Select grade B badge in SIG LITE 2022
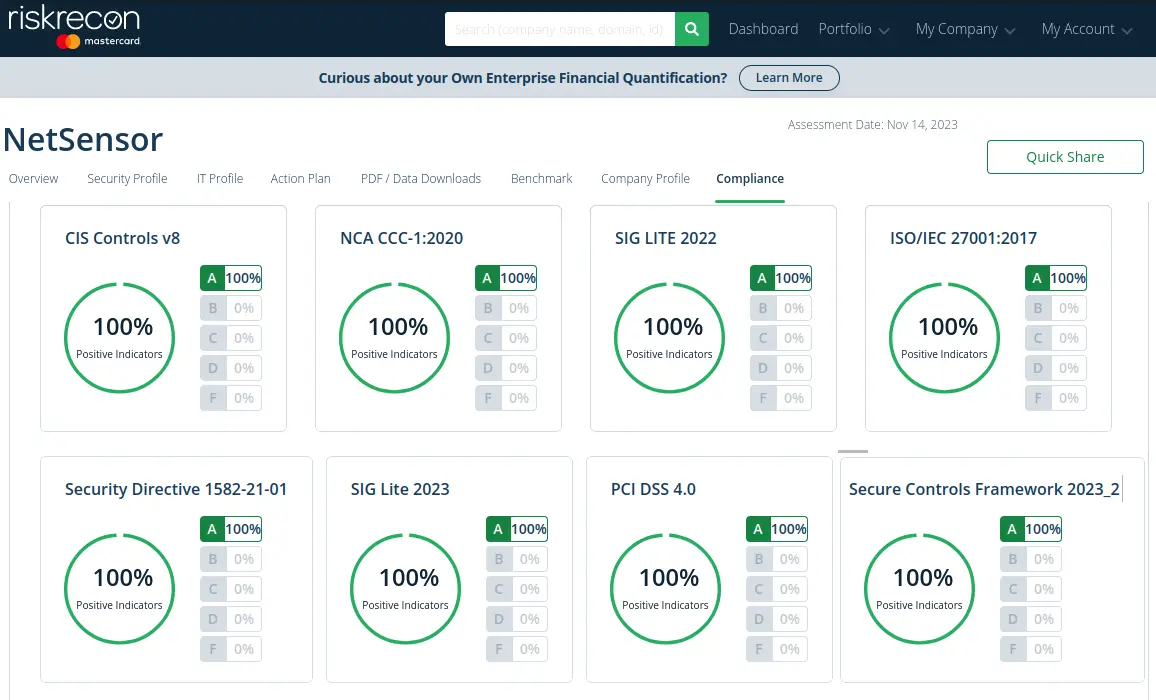Screen dimensions: 1156x700 click(x=781, y=308)
